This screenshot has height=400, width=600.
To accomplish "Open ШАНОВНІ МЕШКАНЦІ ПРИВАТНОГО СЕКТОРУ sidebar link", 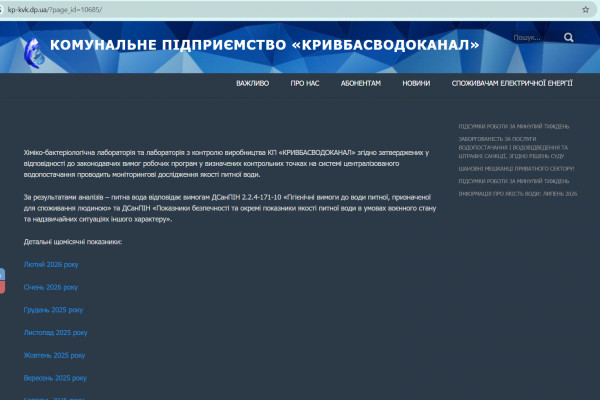I will (x=517, y=169).
